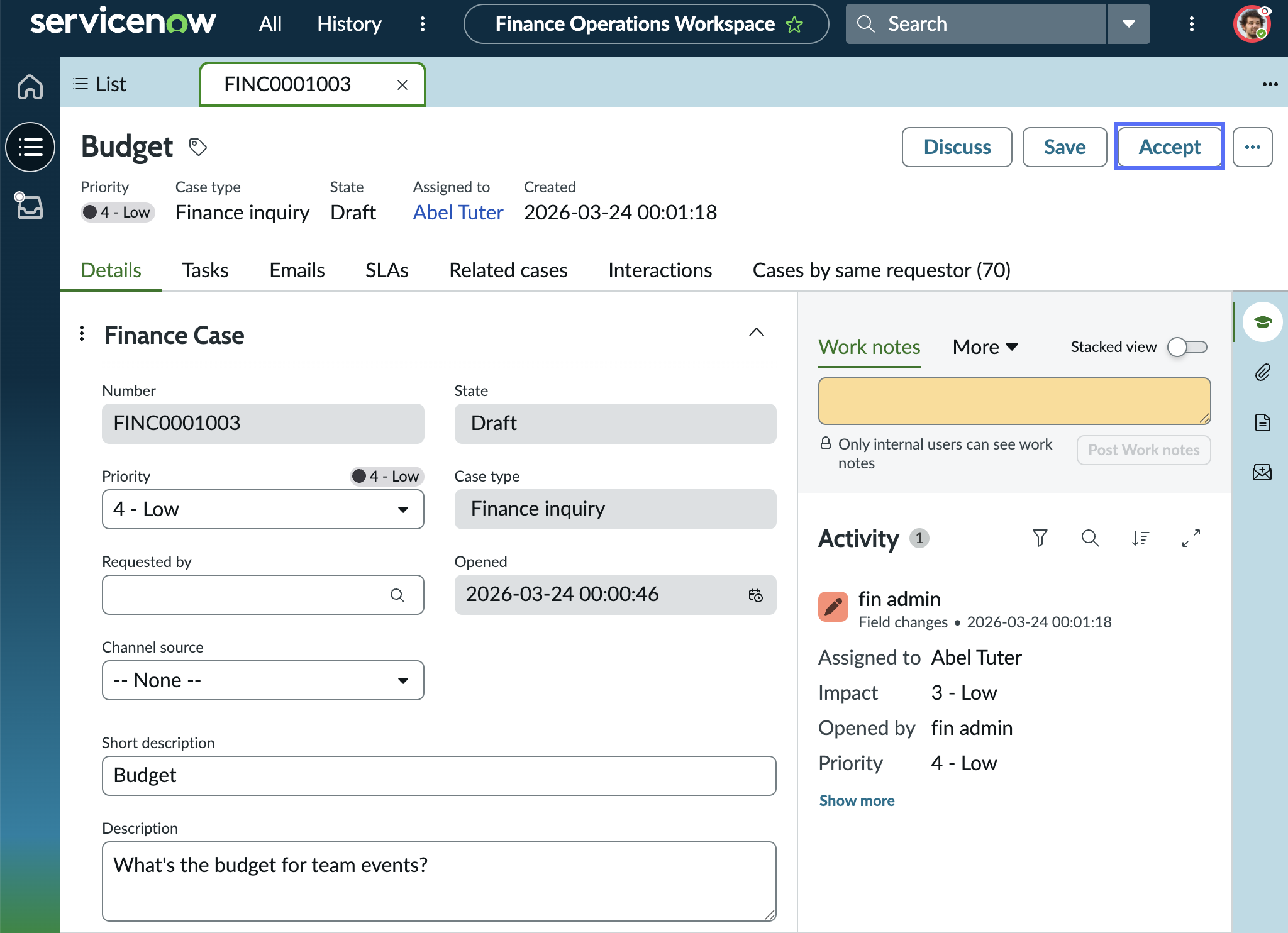Expand the Activity panel to full view
Image resolution: width=1288 pixels, height=933 pixels.
coord(1191,538)
